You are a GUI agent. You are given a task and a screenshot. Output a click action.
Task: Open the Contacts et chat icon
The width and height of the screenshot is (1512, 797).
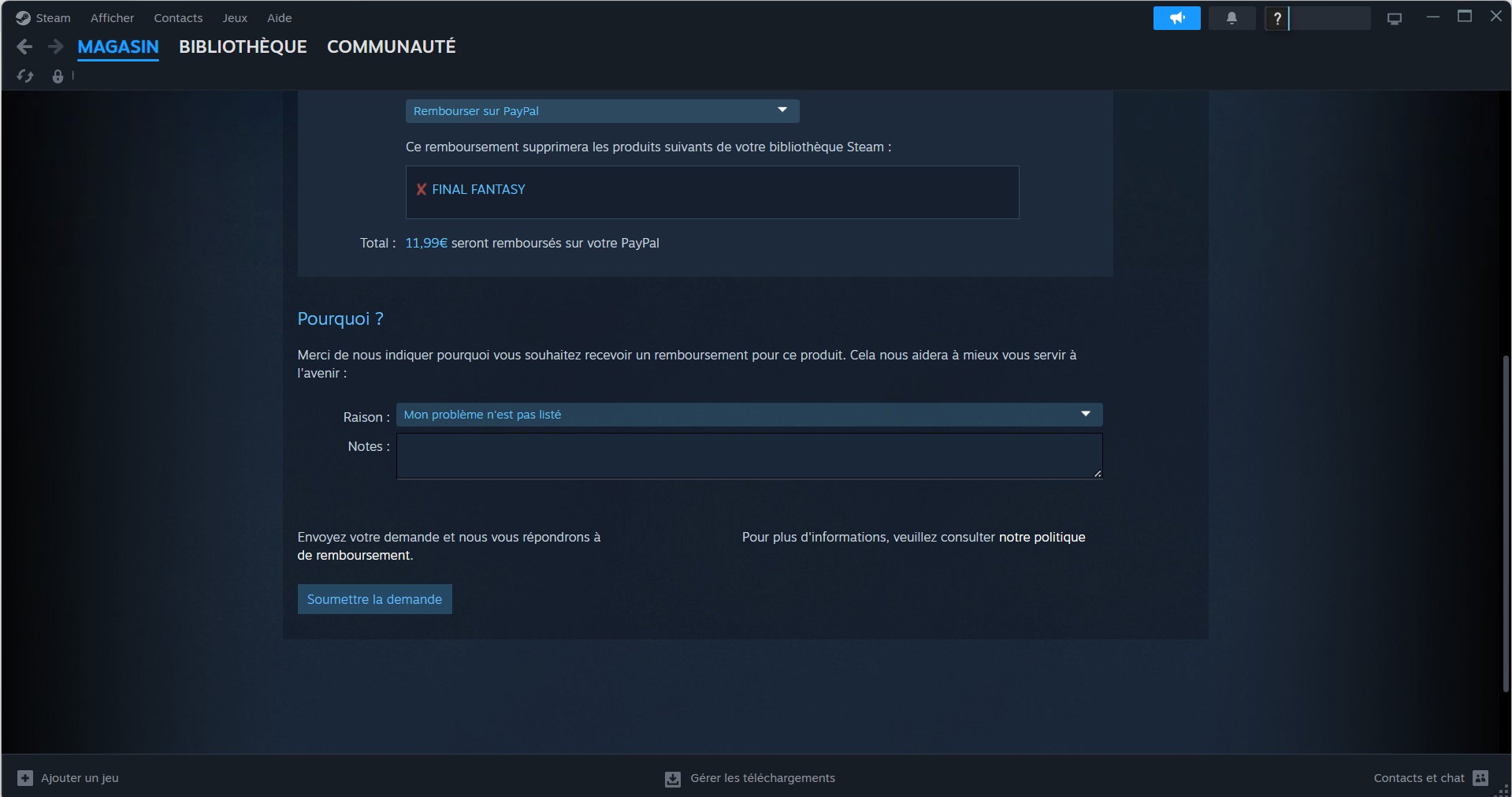click(x=1480, y=777)
